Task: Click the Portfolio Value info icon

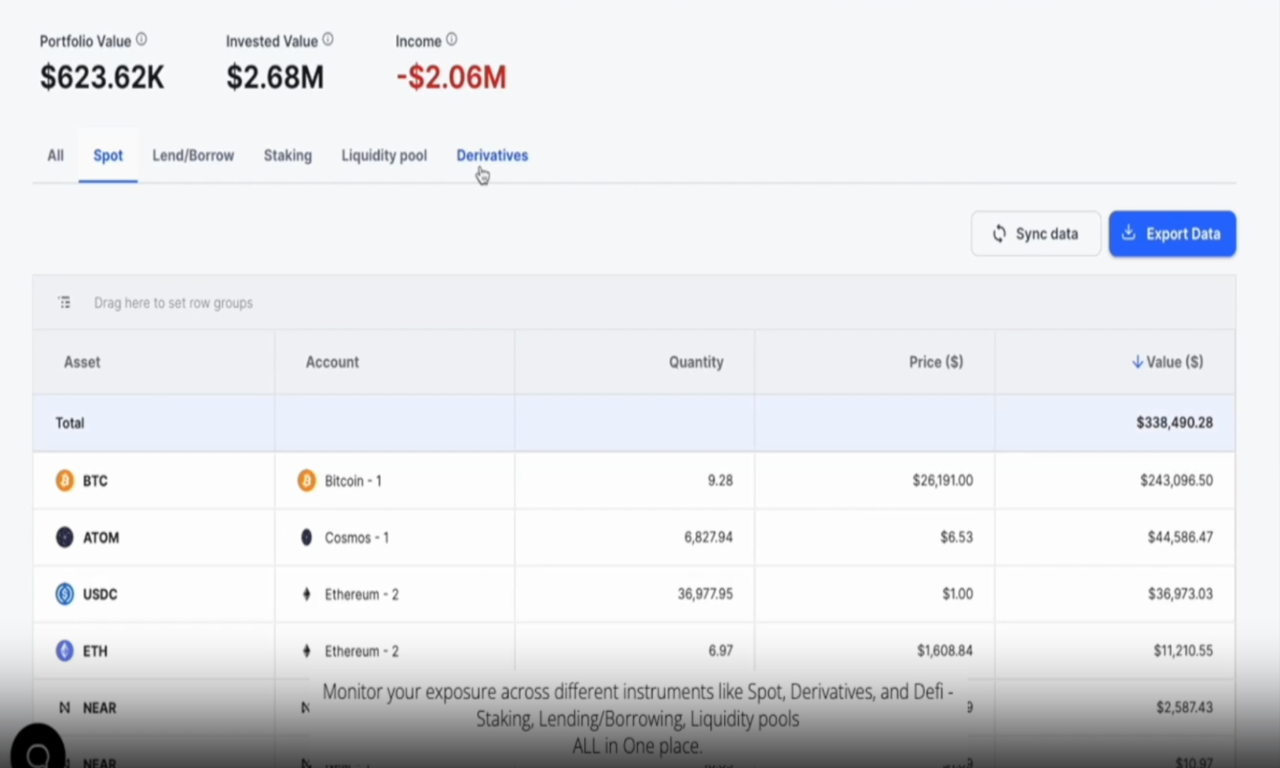Action: pyautogui.click(x=141, y=40)
